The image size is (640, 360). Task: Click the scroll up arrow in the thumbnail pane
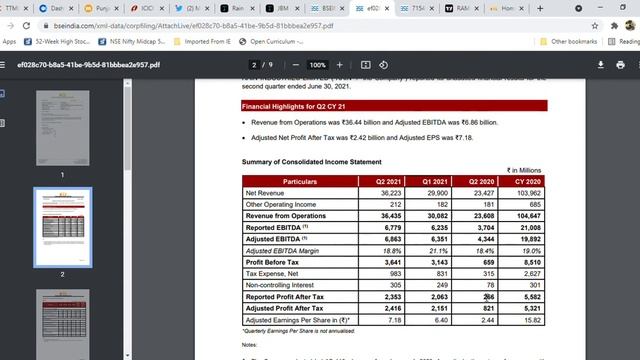127,83
